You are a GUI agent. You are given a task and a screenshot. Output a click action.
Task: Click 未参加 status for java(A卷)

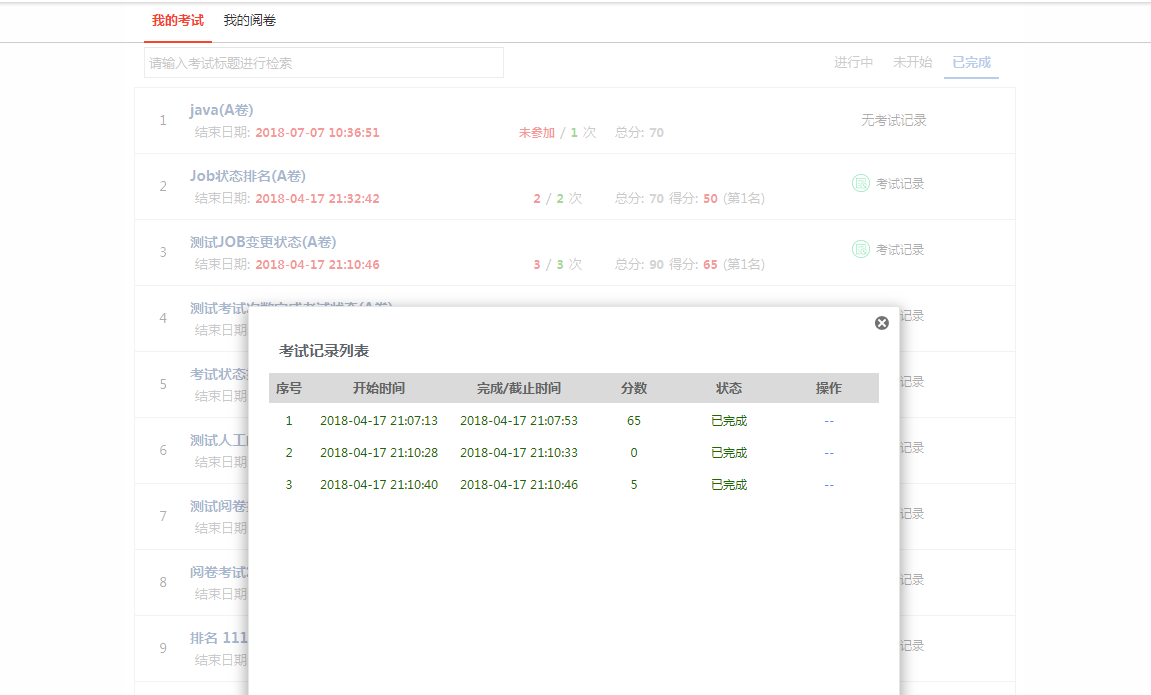point(537,133)
